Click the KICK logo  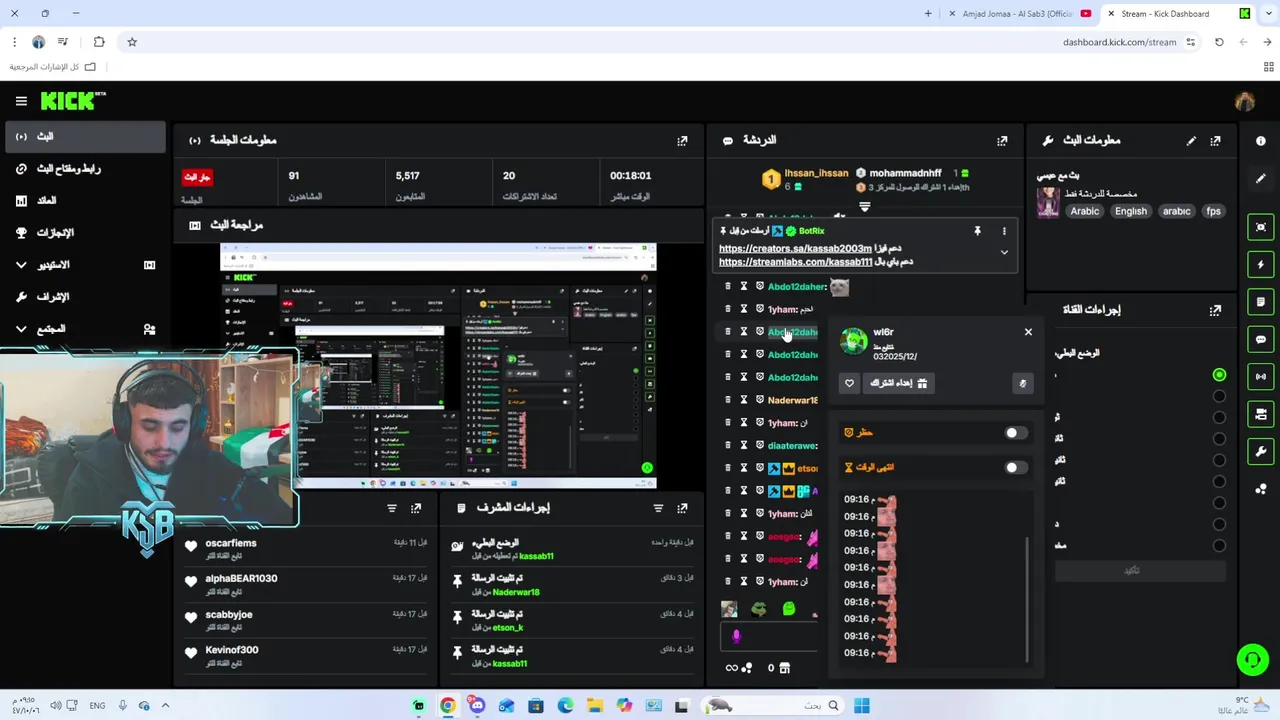73,100
